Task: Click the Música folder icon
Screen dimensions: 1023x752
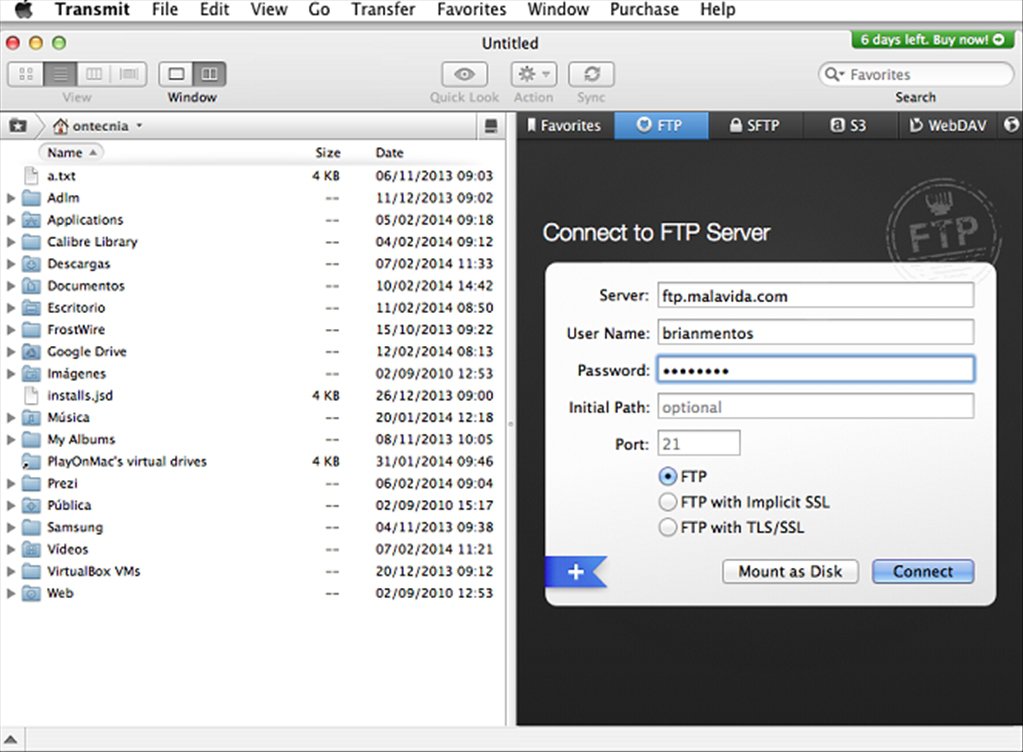Action: [31, 417]
